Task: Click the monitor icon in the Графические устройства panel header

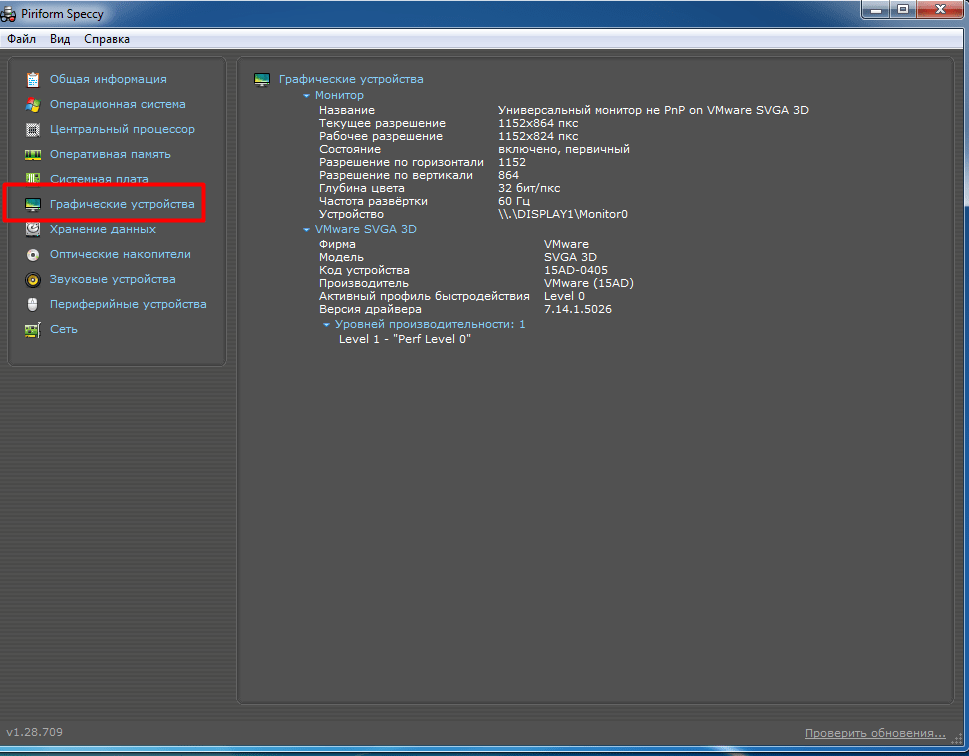Action: (262, 80)
